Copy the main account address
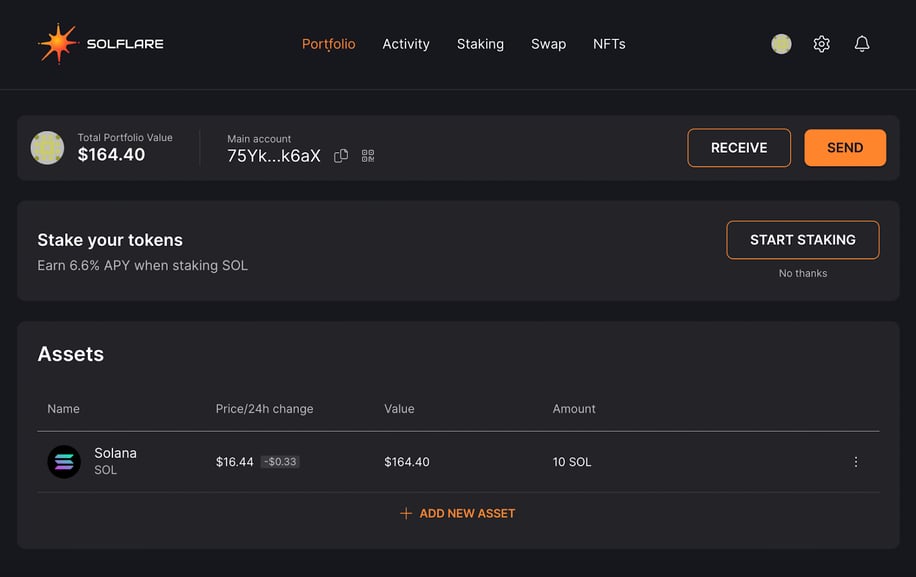The height and width of the screenshot is (577, 916). pyautogui.click(x=341, y=156)
